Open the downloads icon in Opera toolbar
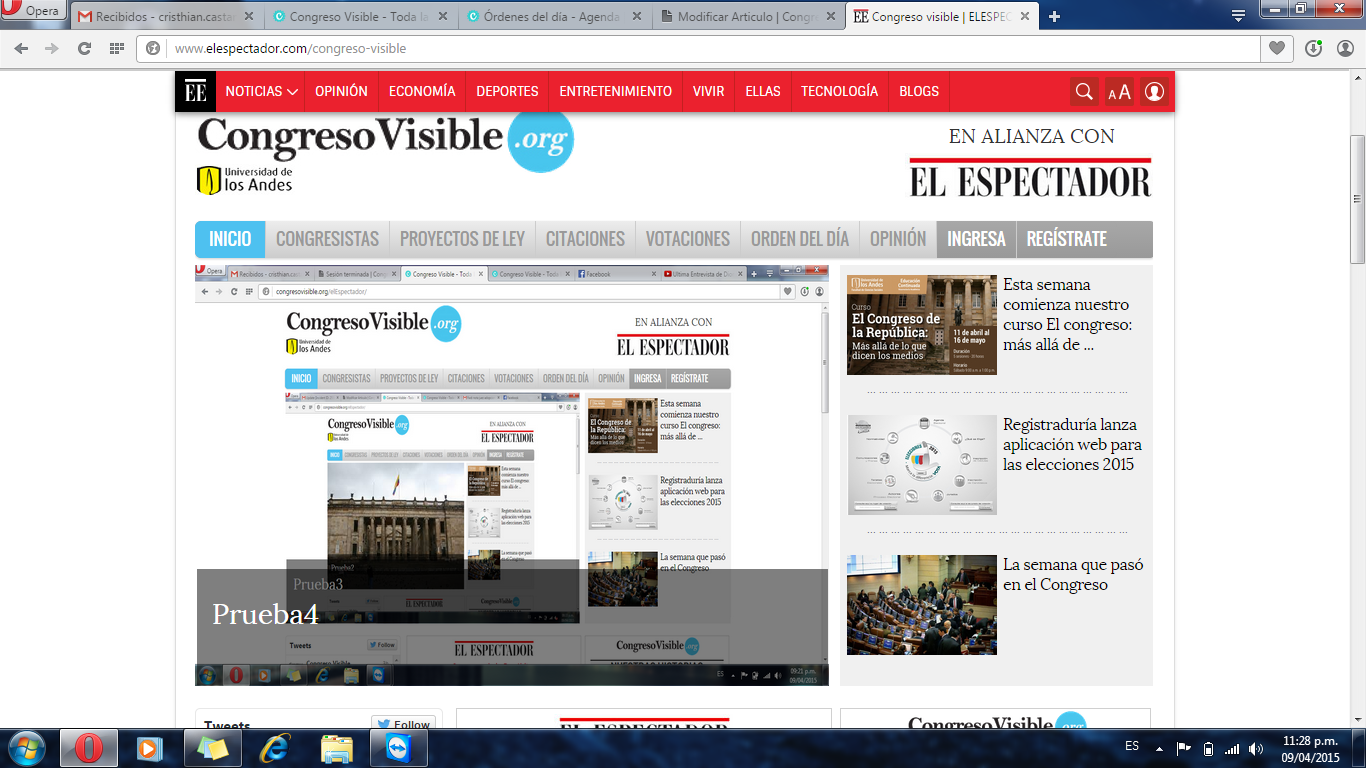This screenshot has height=768, width=1366. tap(1314, 48)
